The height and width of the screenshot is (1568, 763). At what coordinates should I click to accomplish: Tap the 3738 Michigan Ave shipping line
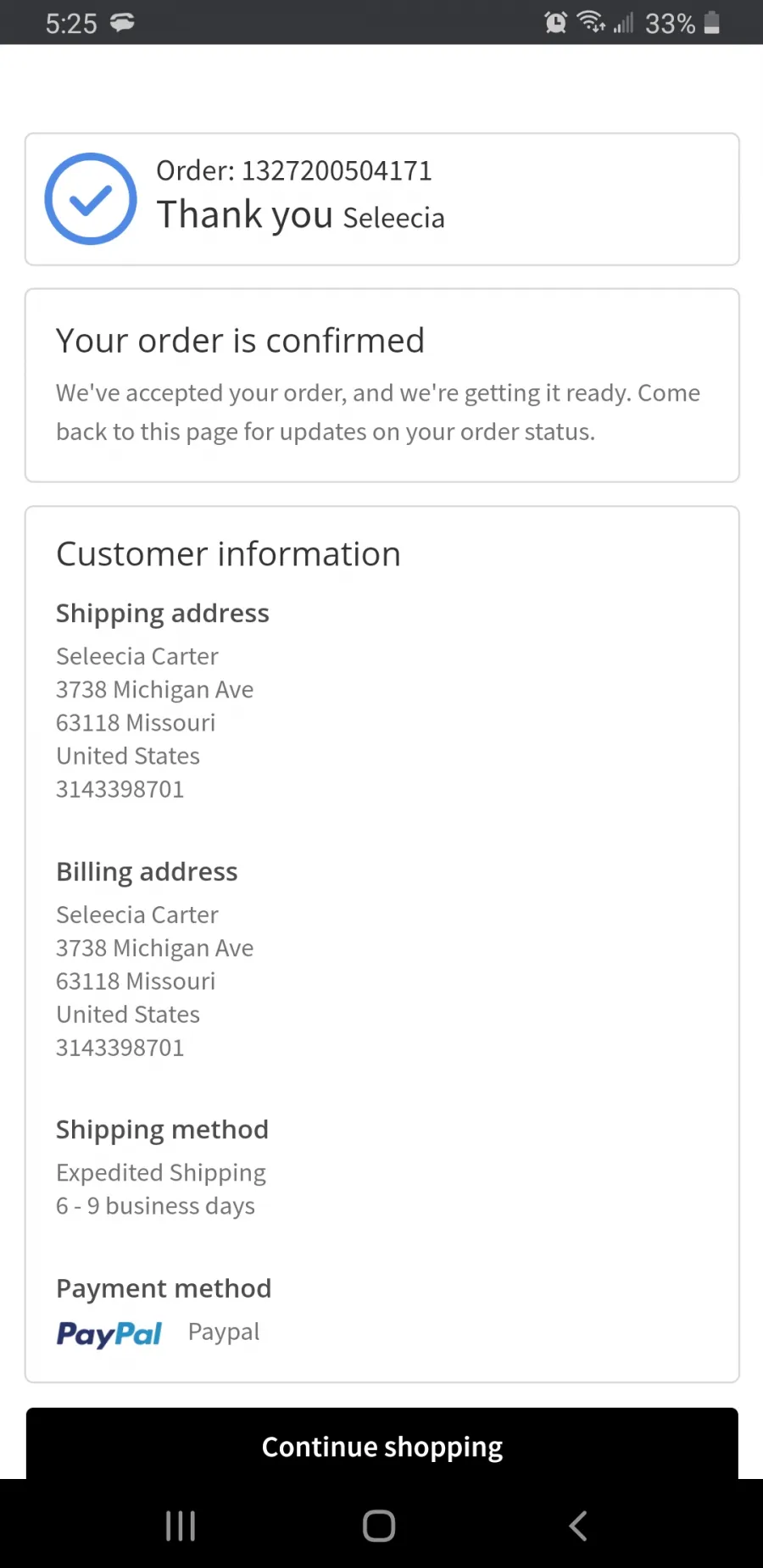click(x=155, y=690)
